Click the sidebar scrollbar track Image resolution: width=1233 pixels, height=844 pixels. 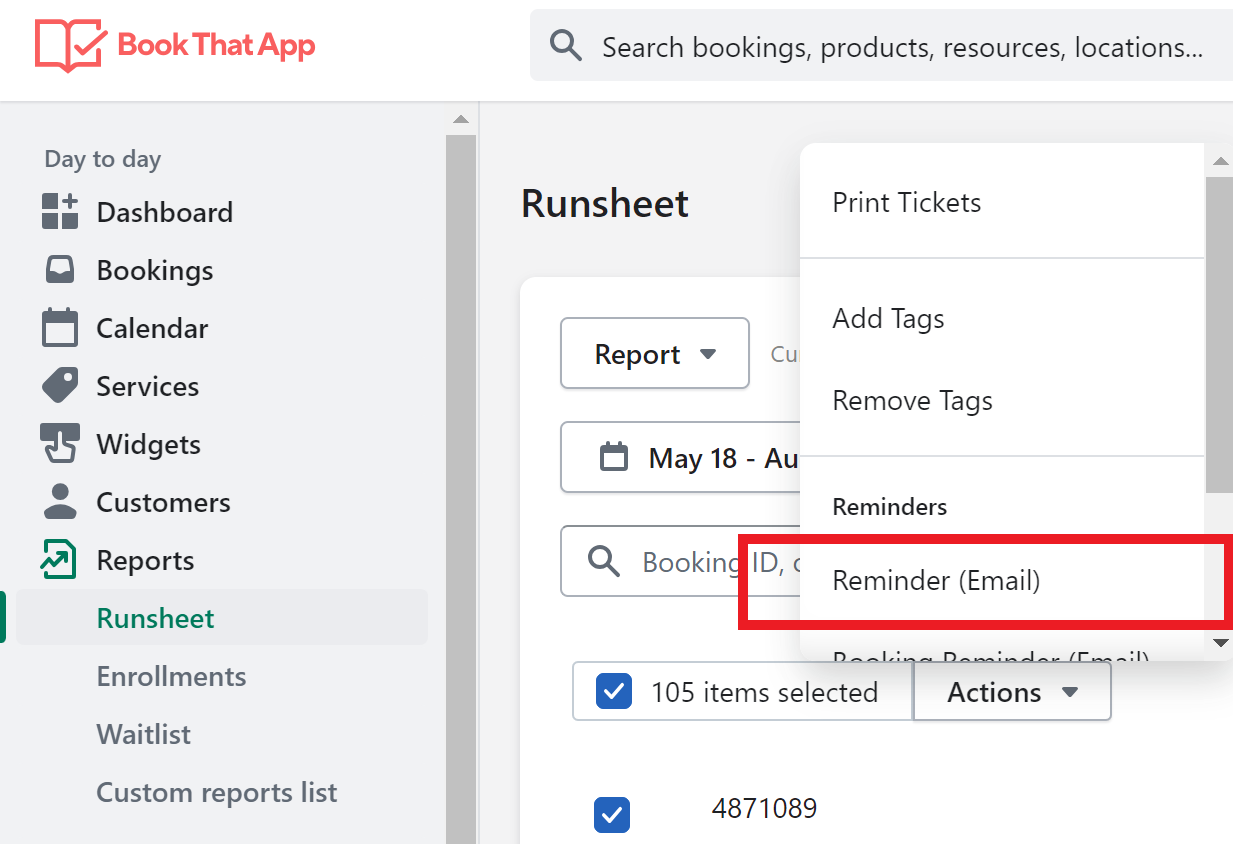point(461,488)
